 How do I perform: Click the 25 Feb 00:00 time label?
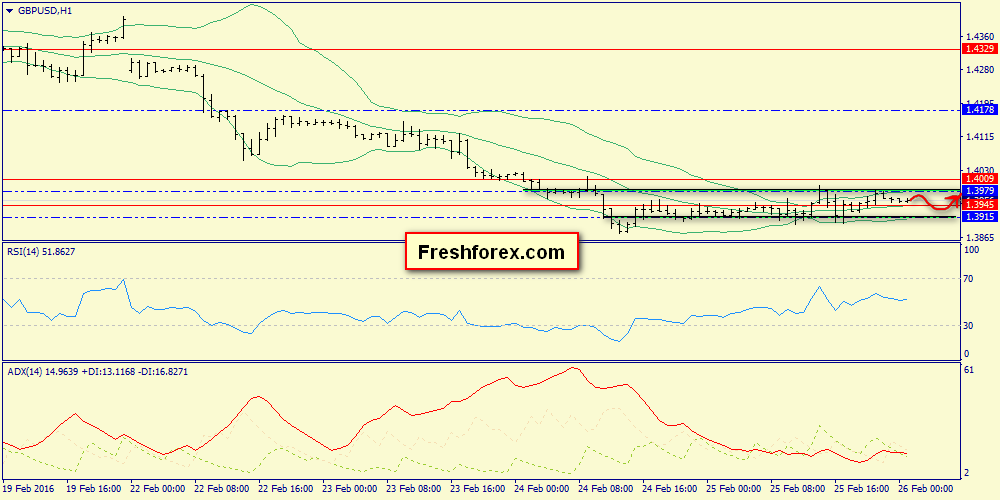733,489
